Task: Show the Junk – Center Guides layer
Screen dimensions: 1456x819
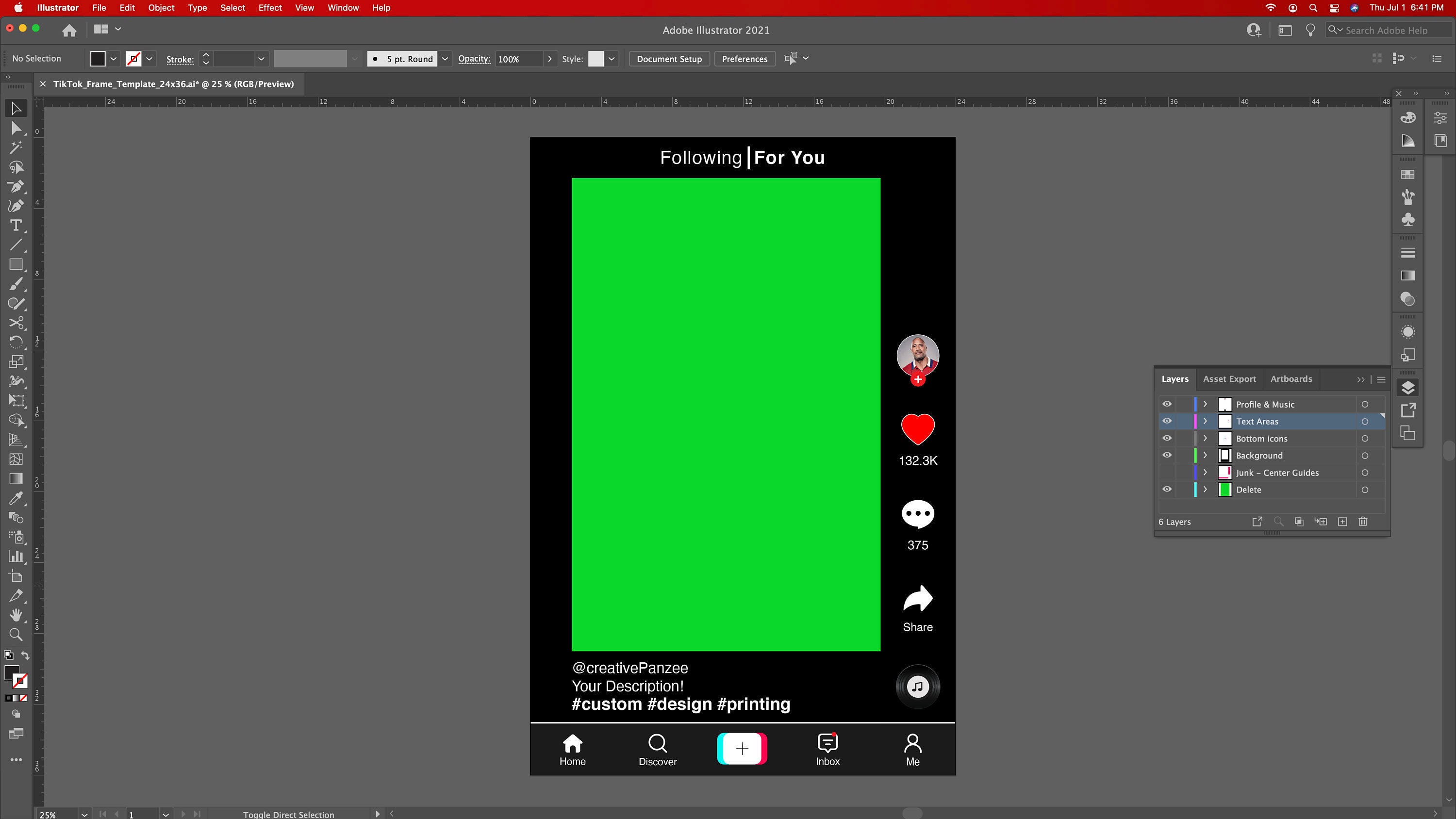Action: point(1167,473)
